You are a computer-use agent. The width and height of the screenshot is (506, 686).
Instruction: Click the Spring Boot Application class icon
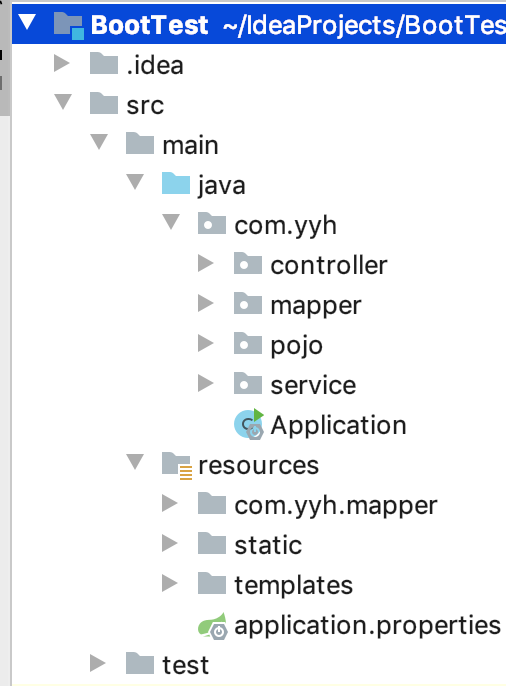pyautogui.click(x=249, y=424)
